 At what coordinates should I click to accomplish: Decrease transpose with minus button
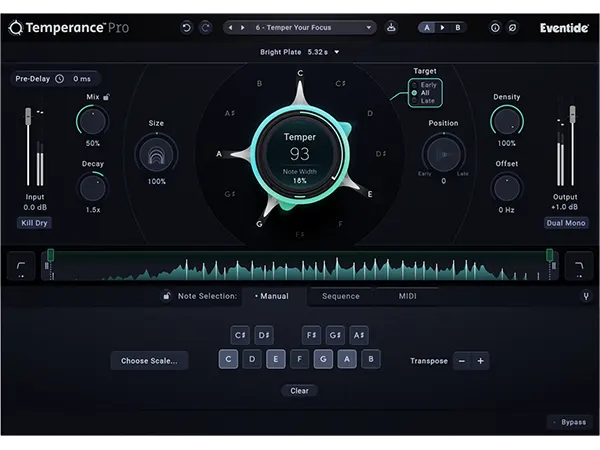[x=462, y=361]
